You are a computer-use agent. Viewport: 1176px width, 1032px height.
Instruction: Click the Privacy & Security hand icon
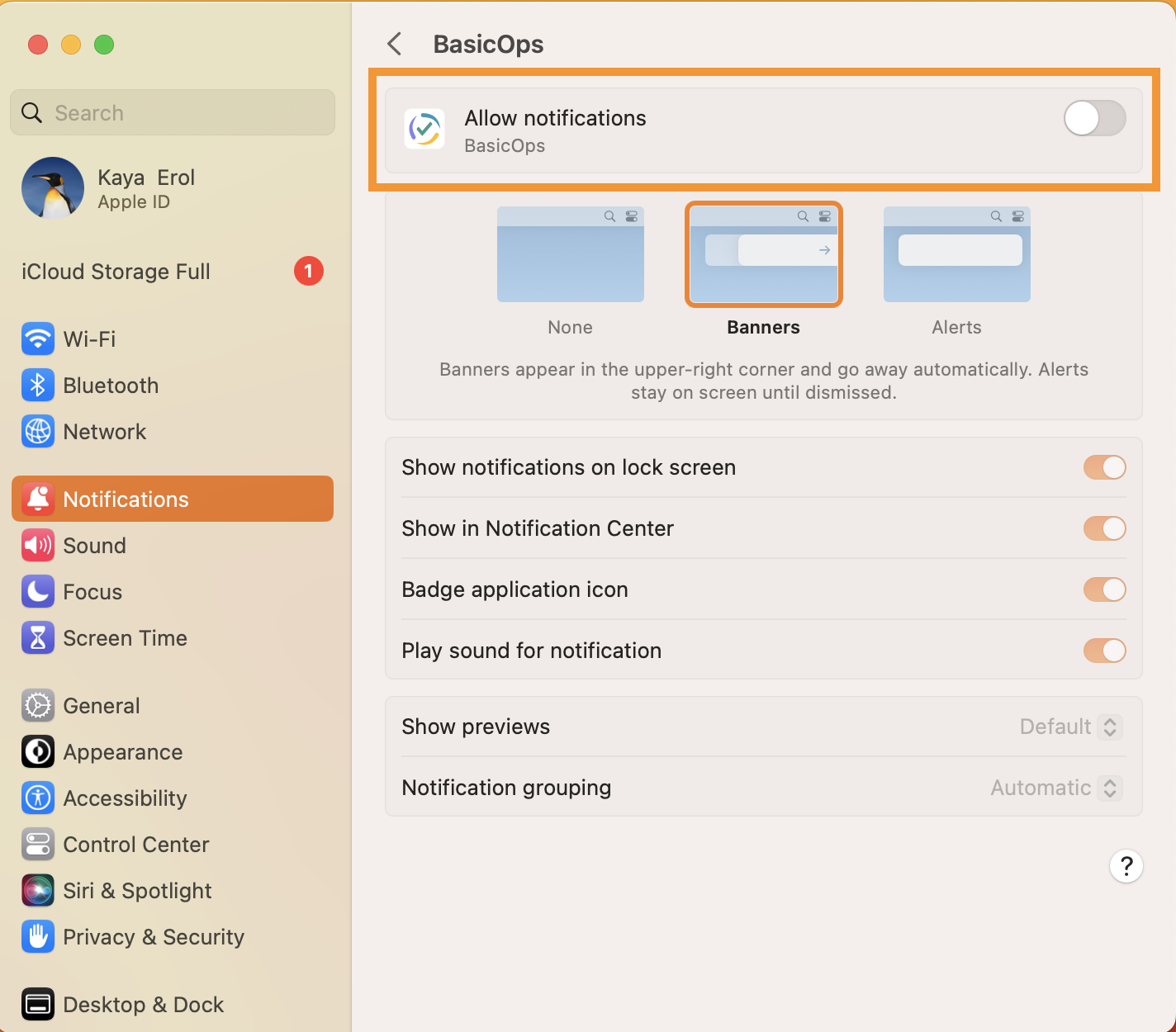coord(38,937)
